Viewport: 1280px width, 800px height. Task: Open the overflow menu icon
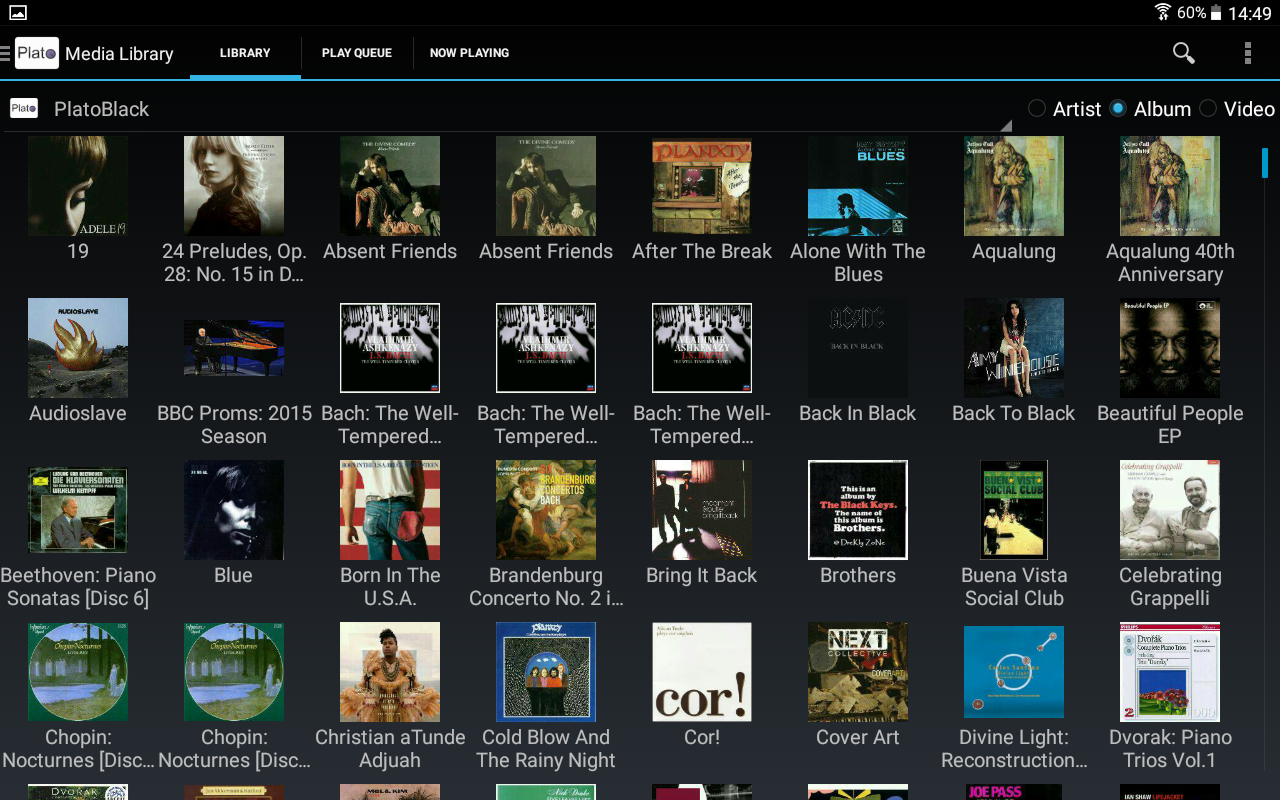pyautogui.click(x=1247, y=53)
